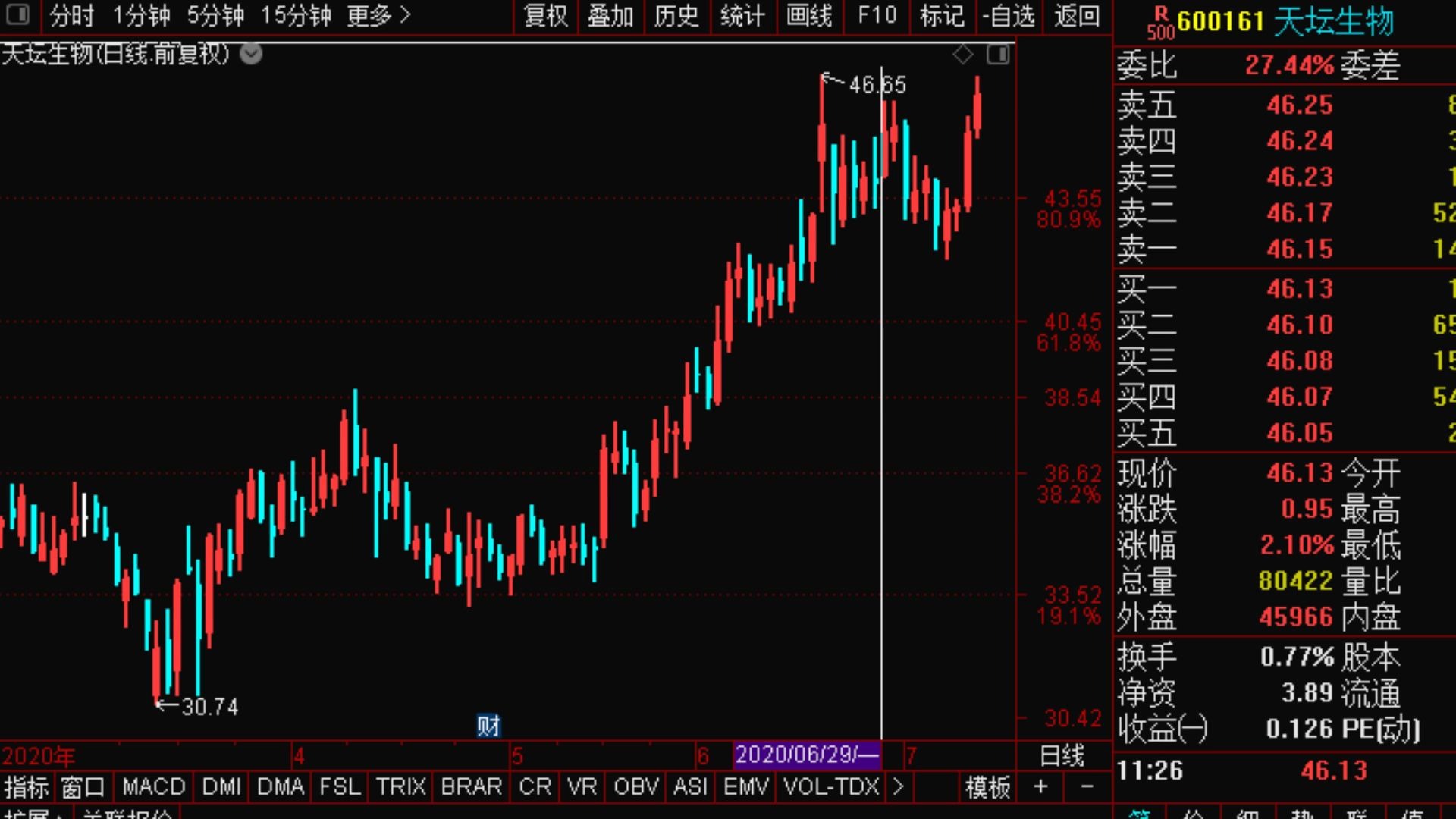Click the 2020/06/29 date marker on the timeline

click(x=807, y=755)
